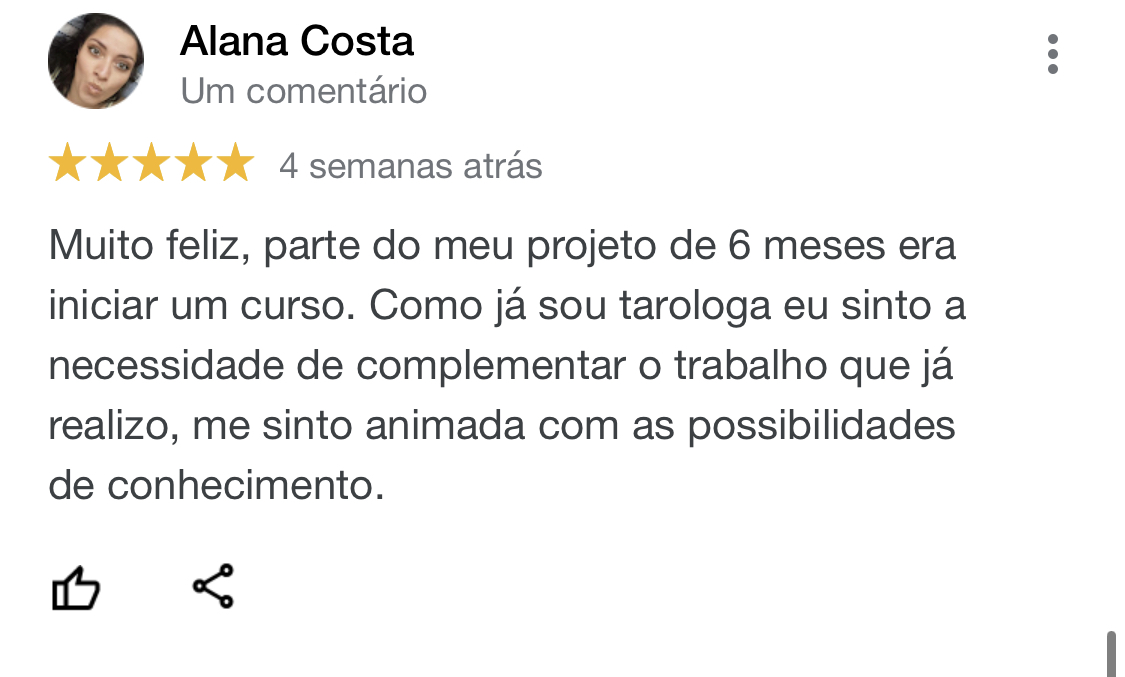Open Alana Costa's profile picture
The width and height of the screenshot is (1125, 677).
[96, 61]
